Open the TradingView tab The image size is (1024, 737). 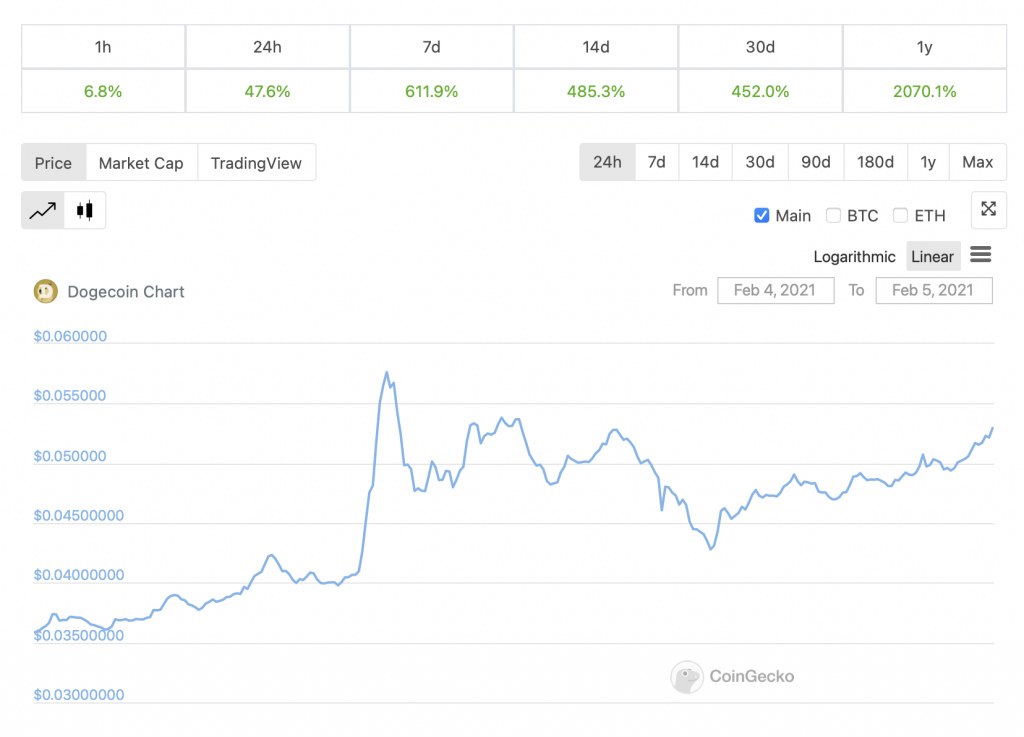[256, 163]
